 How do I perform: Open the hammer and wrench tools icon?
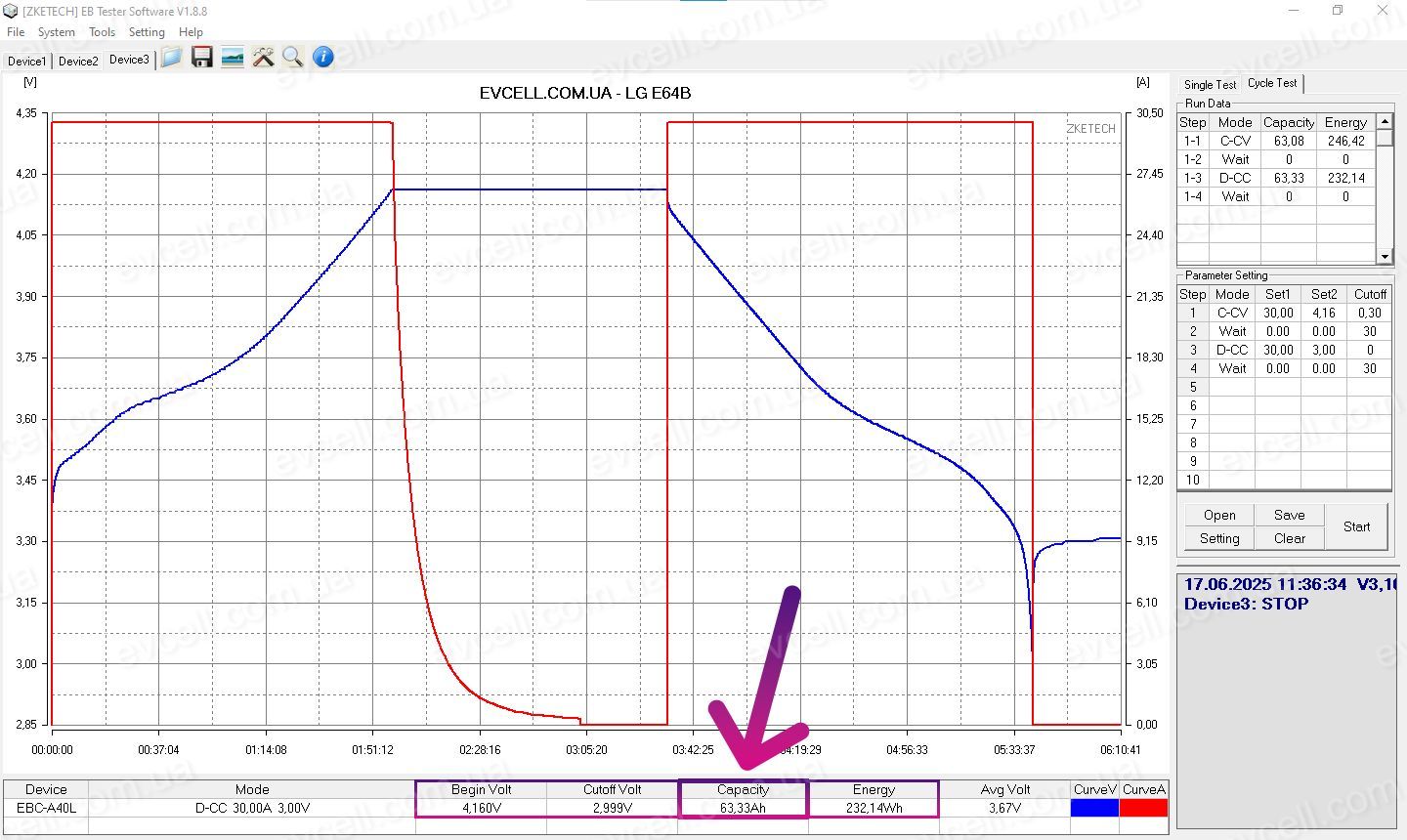click(263, 58)
